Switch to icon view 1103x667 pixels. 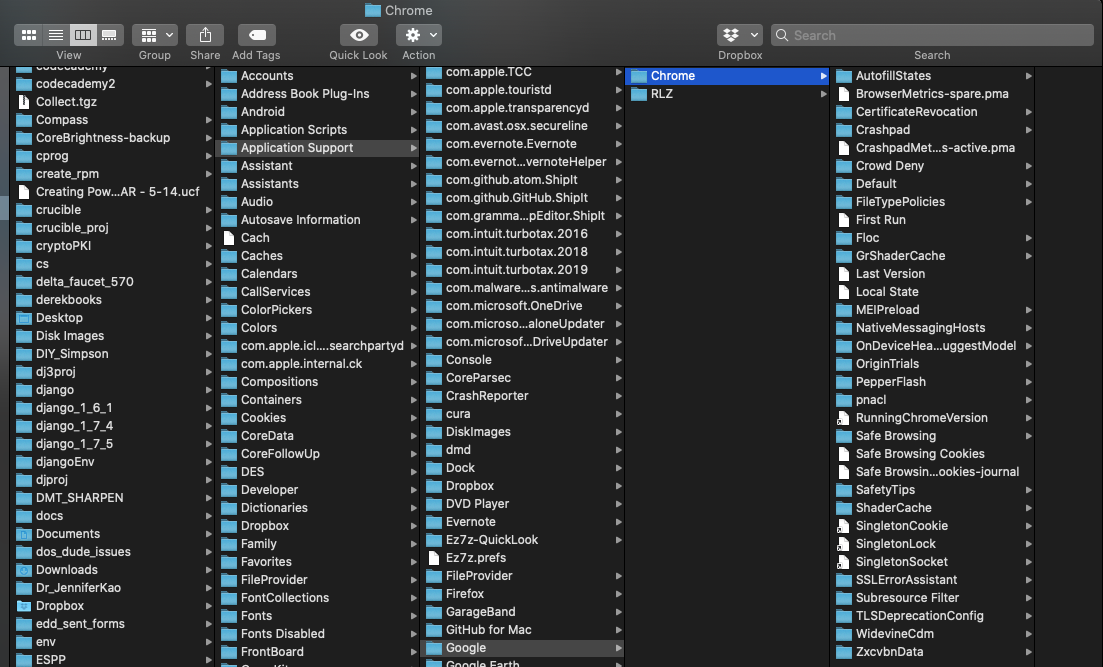point(29,34)
